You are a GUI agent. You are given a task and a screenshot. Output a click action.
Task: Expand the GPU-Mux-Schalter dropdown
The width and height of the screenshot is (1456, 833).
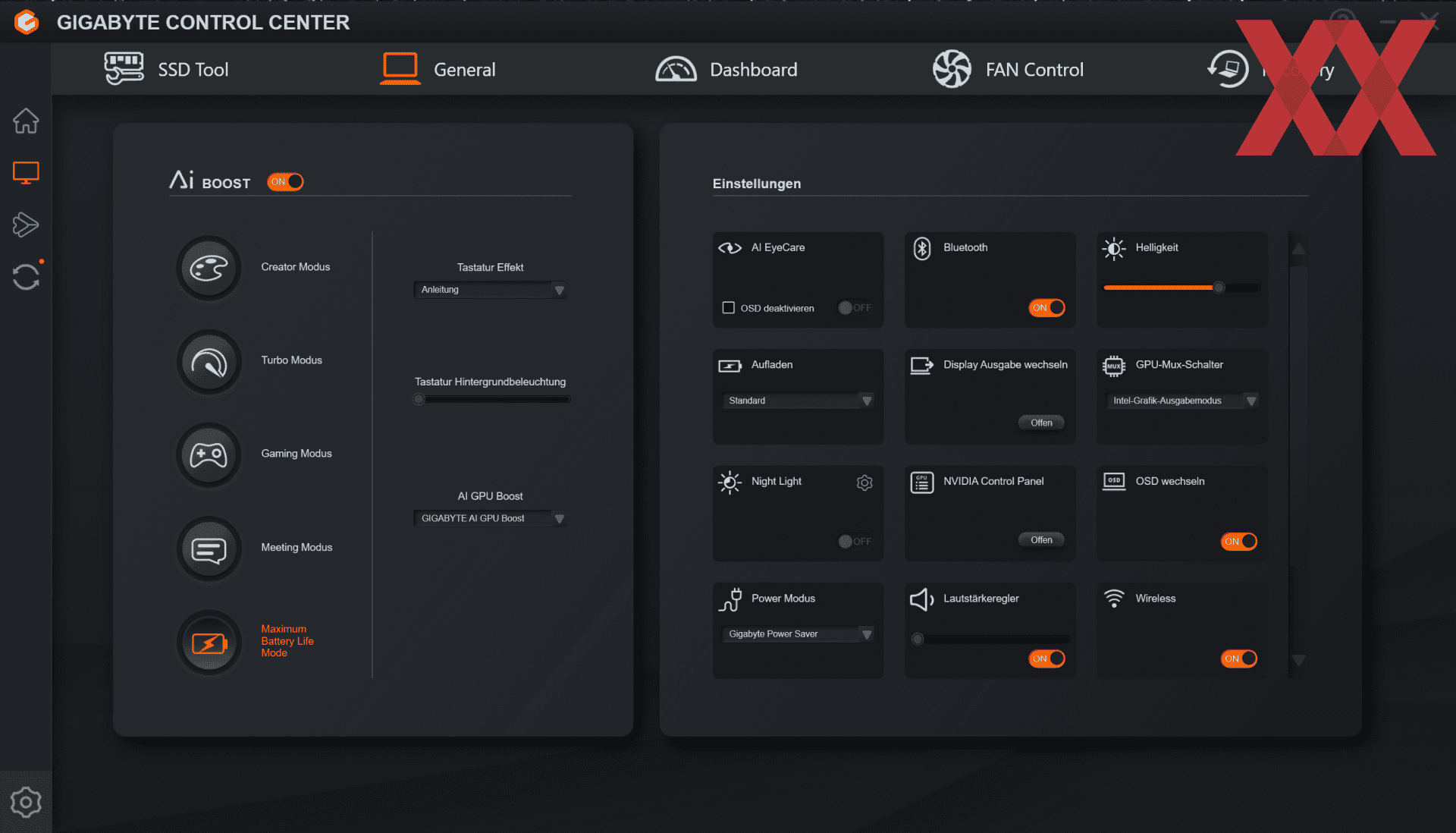tap(1182, 401)
